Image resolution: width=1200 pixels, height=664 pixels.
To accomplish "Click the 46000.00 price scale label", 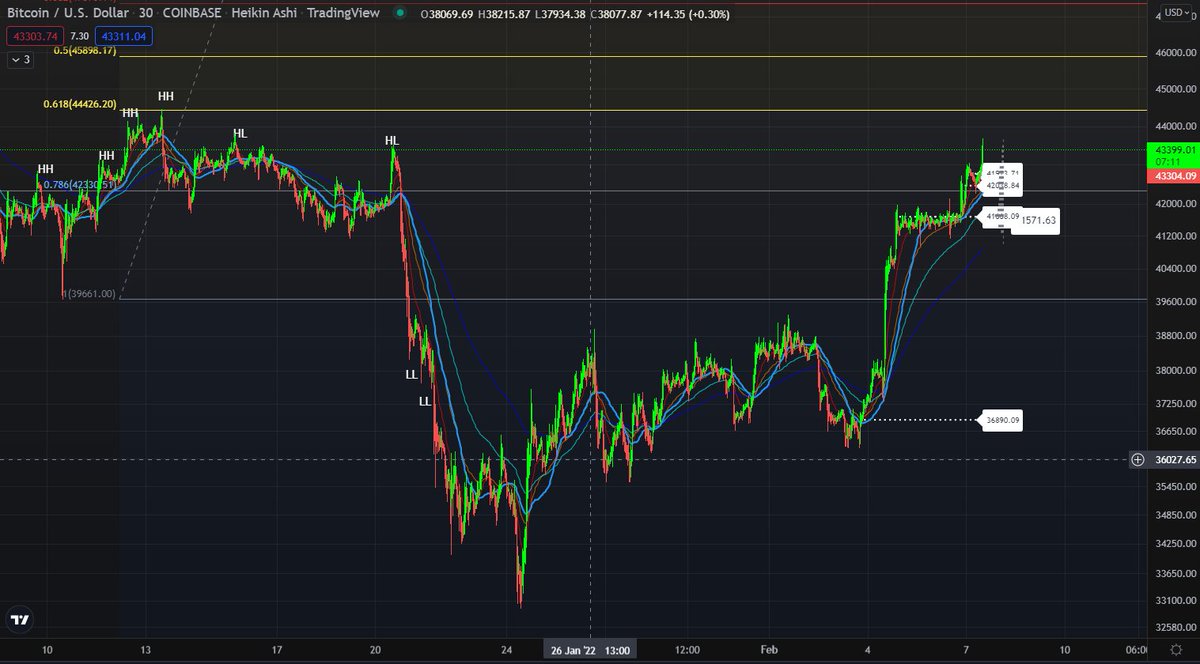I will click(1174, 52).
